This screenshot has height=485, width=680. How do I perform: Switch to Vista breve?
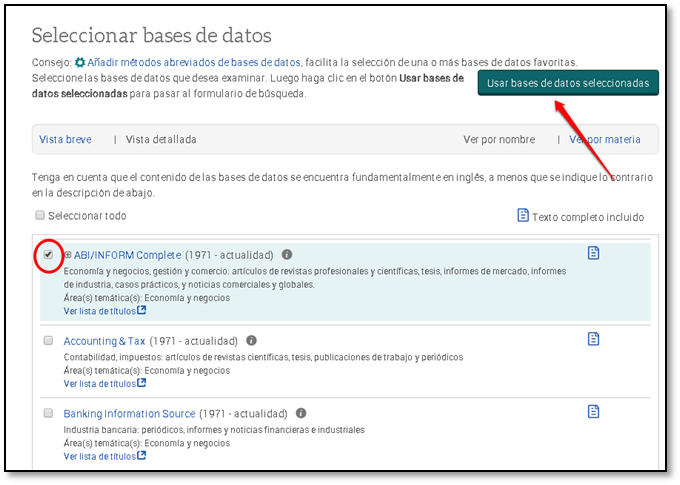pyautogui.click(x=65, y=140)
